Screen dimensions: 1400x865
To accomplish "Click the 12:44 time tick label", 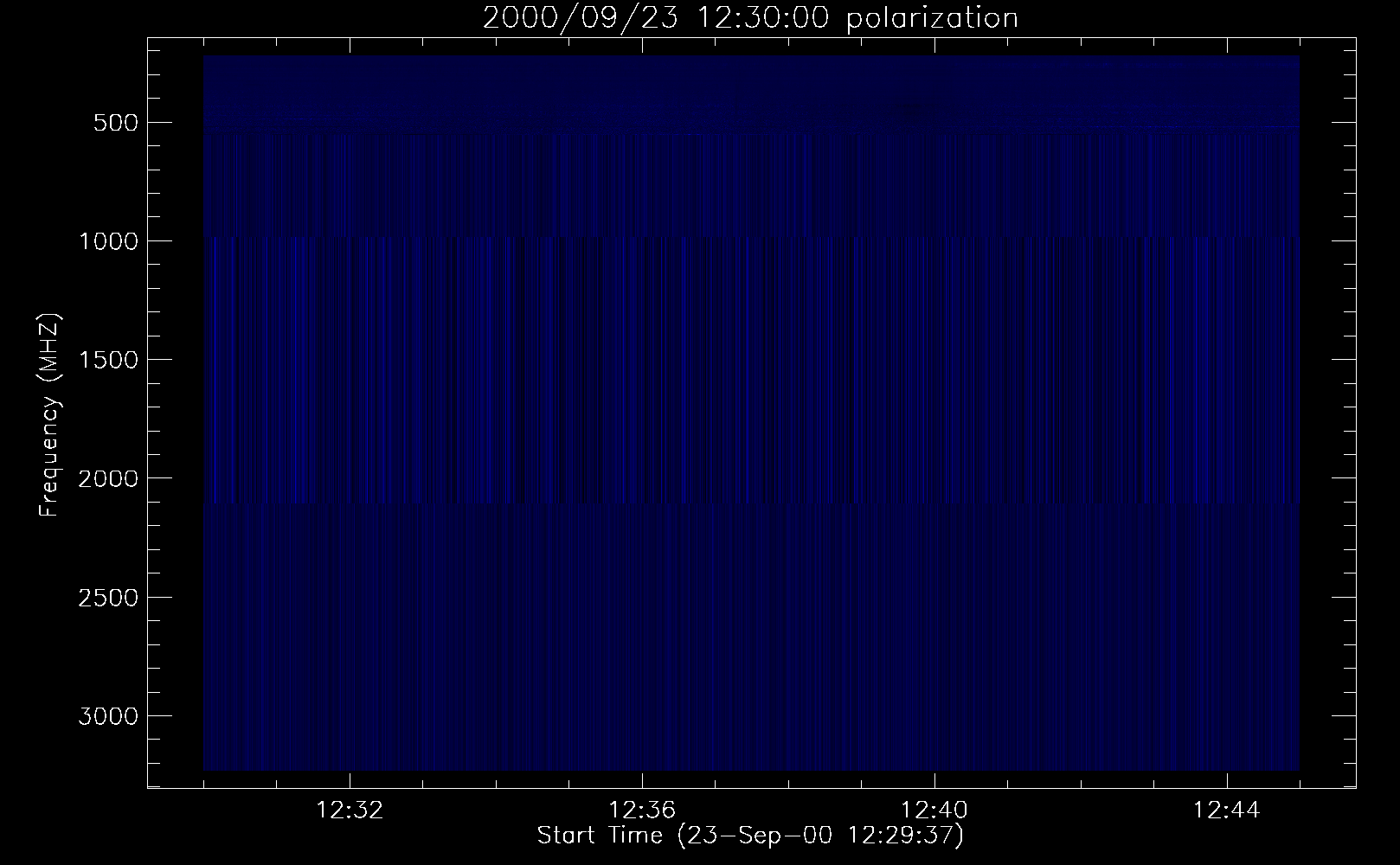I will click(1227, 811).
